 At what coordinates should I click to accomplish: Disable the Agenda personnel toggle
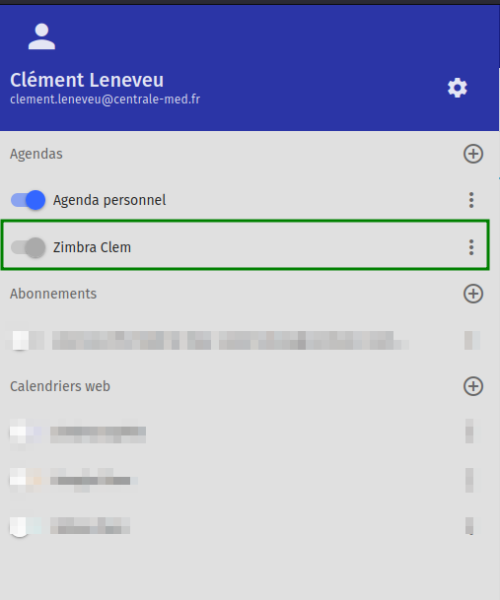tap(28, 200)
